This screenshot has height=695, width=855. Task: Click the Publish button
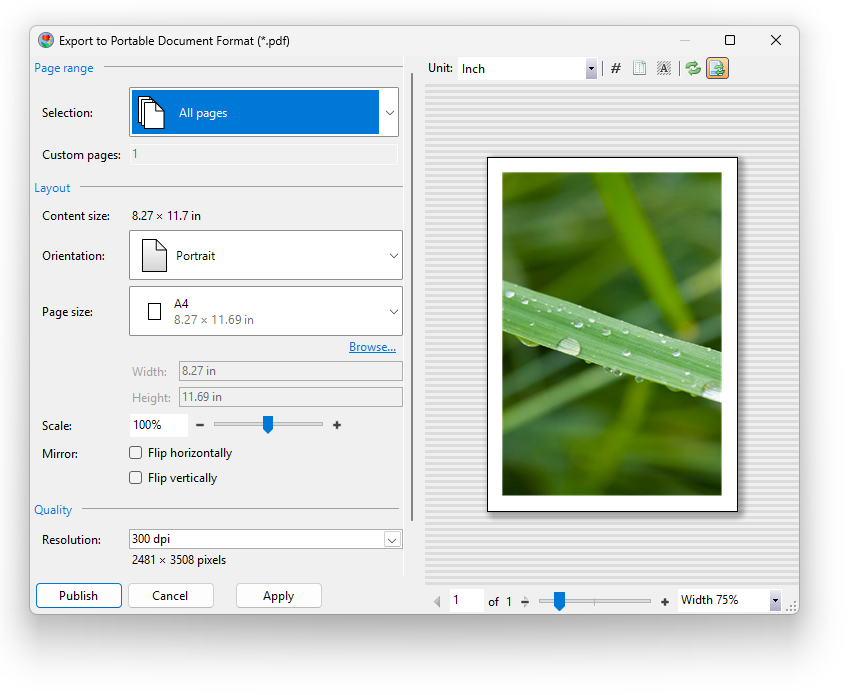[78, 596]
